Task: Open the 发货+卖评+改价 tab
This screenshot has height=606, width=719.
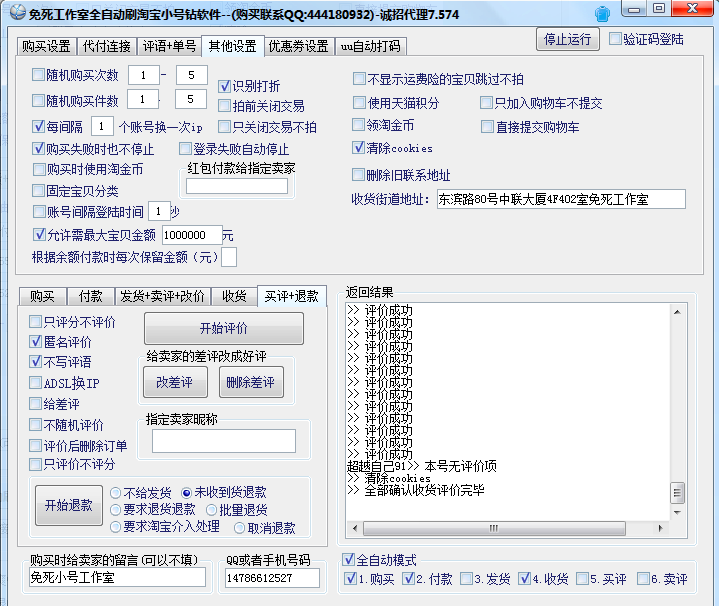Action: coord(162,296)
